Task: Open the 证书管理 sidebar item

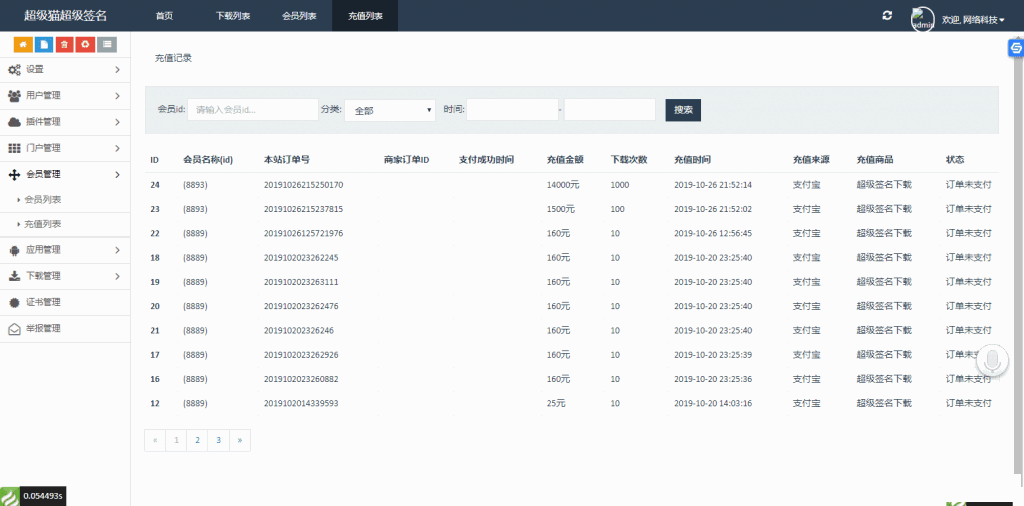Action: tap(44, 302)
